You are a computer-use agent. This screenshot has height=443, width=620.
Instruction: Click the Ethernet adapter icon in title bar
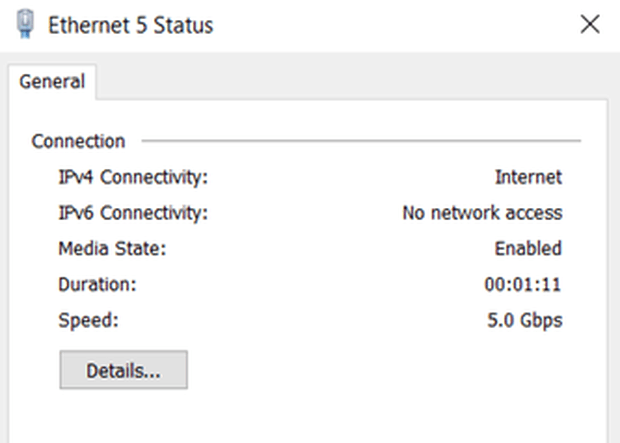point(25,24)
